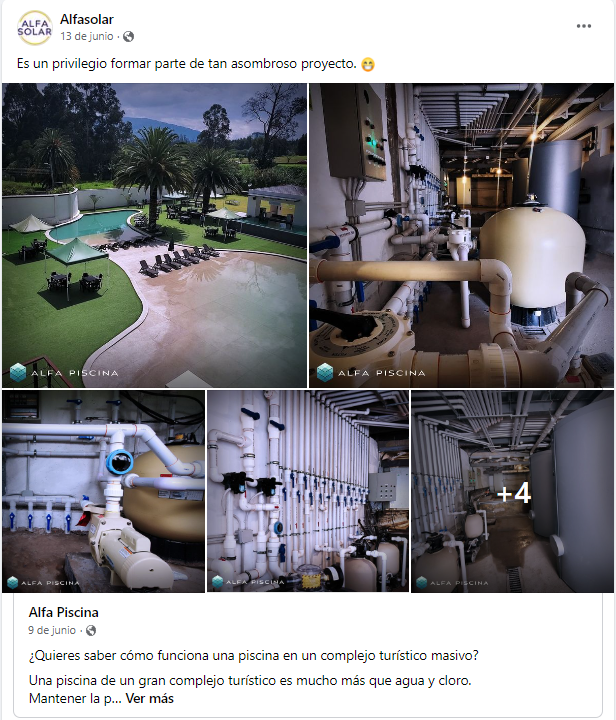Viewport: 616px width, 720px height.
Task: Click the public globe icon beside 13 de junio
Action: 129,36
